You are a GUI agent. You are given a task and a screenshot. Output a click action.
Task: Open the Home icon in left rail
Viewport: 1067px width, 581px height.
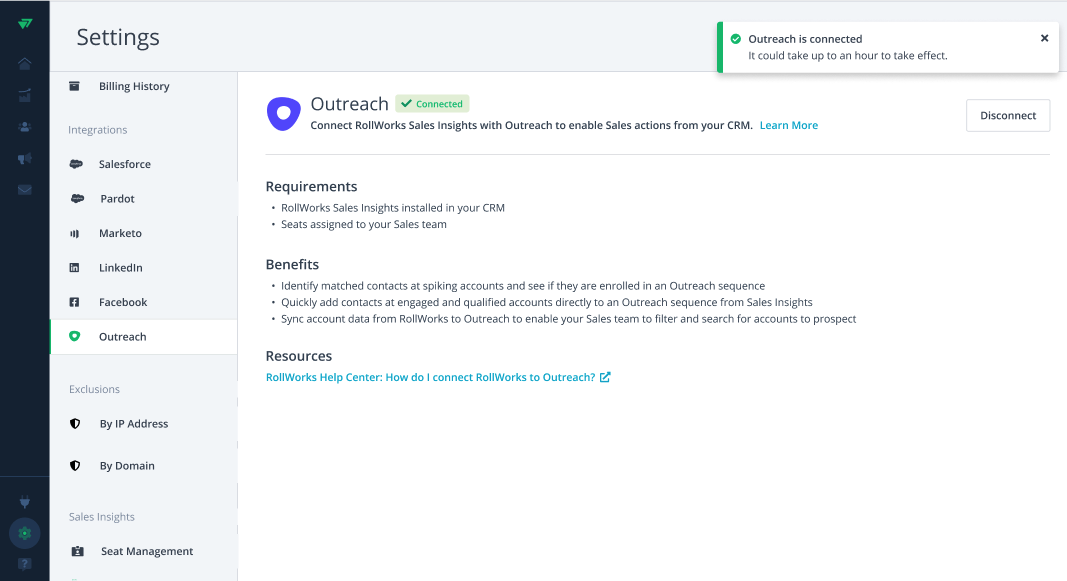(x=24, y=63)
